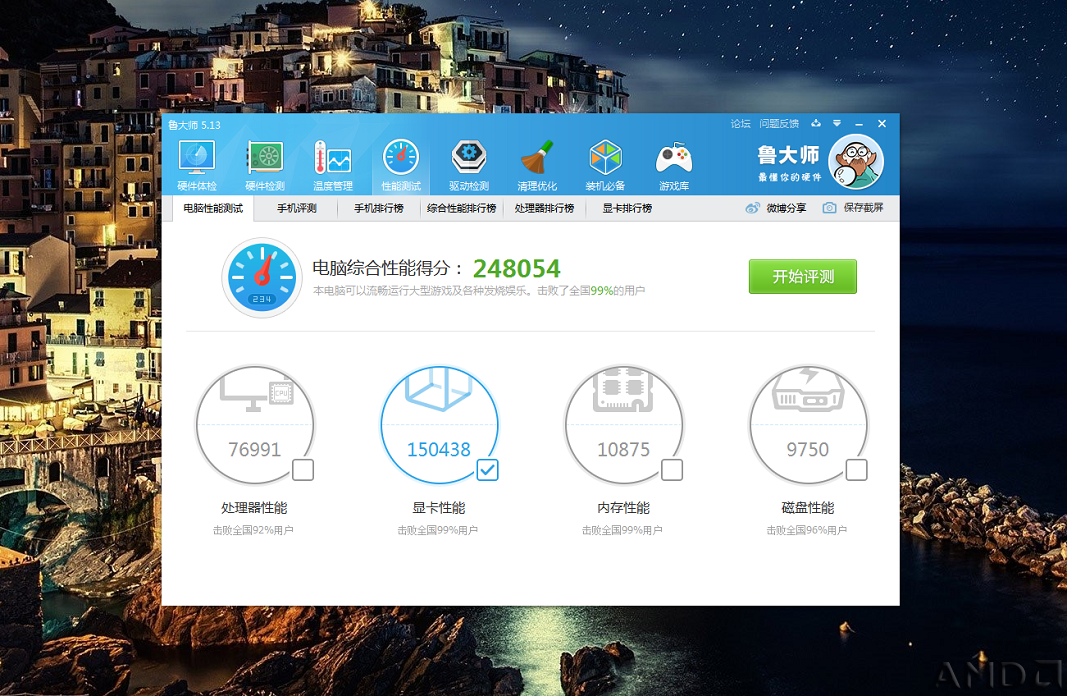The image size is (1067, 696).
Task: Enable the 内存性能 checkbox
Action: pos(672,470)
